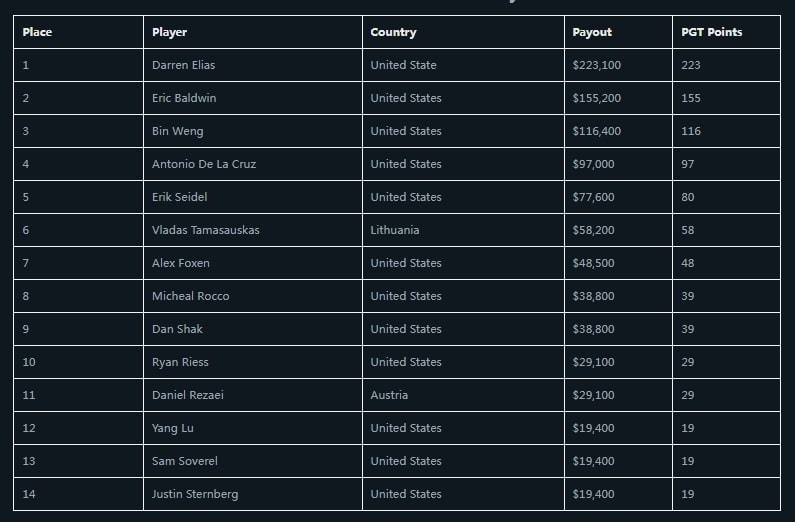Viewport: 795px width, 522px height.
Task: Click the Payout column header
Action: tap(592, 32)
